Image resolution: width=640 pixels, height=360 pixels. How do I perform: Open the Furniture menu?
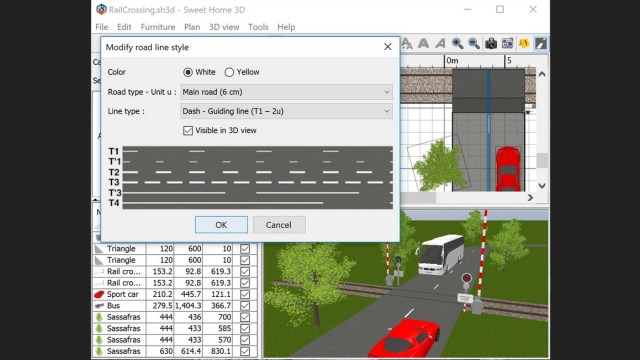point(158,27)
